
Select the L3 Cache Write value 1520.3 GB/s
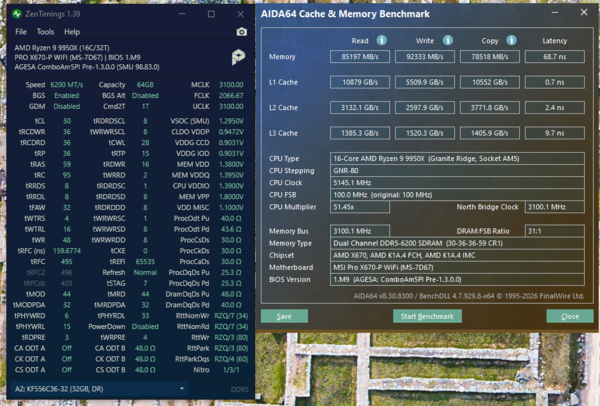(x=425, y=133)
